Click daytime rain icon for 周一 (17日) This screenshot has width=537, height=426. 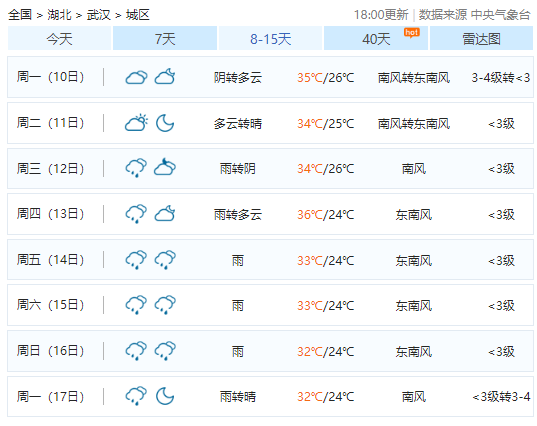click(x=136, y=396)
